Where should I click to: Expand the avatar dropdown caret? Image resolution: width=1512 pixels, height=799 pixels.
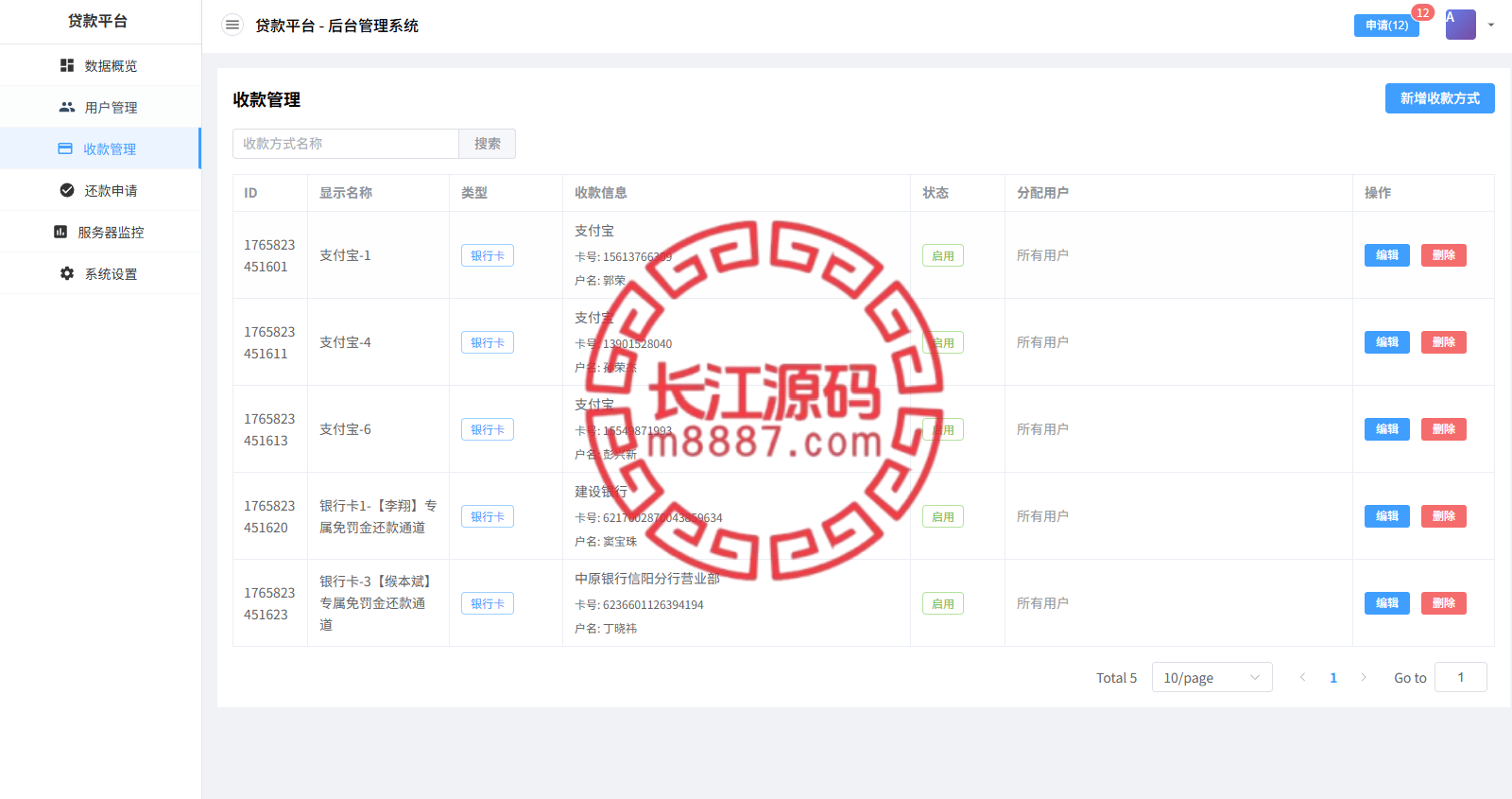click(1491, 26)
